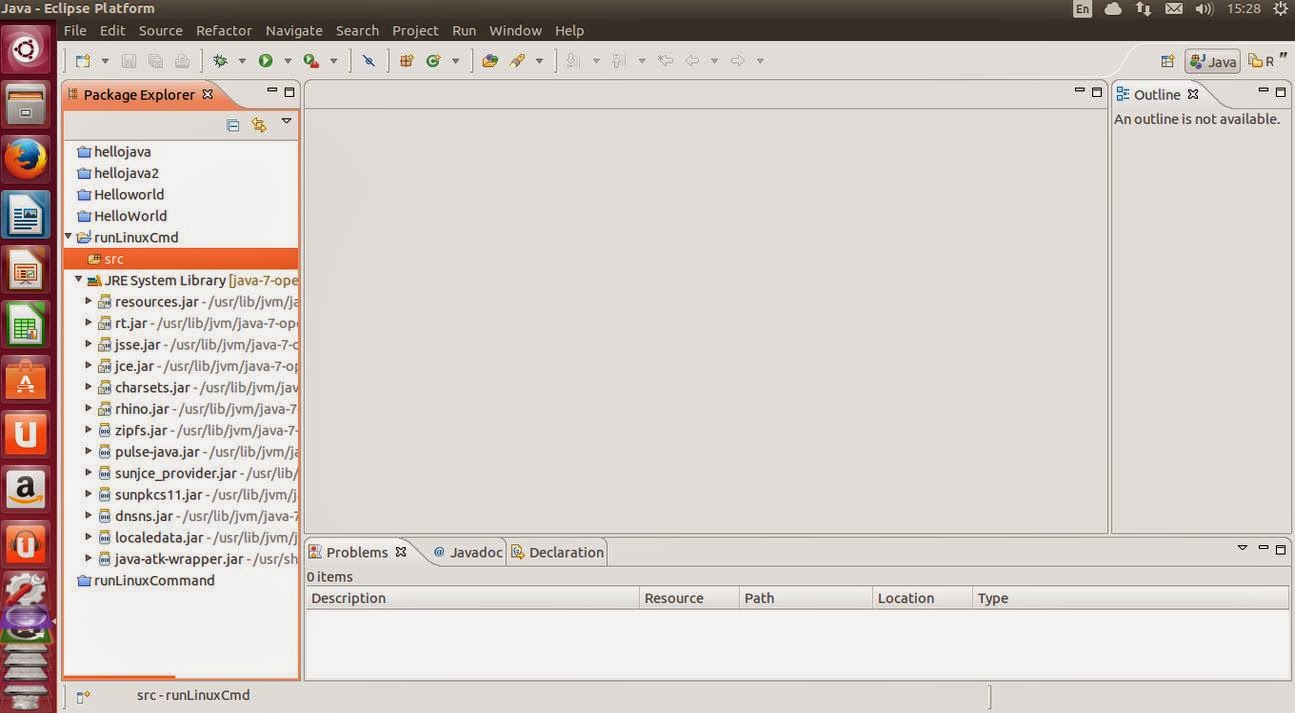
Task: Open the Resource perspective labeled R
Action: 1262,61
